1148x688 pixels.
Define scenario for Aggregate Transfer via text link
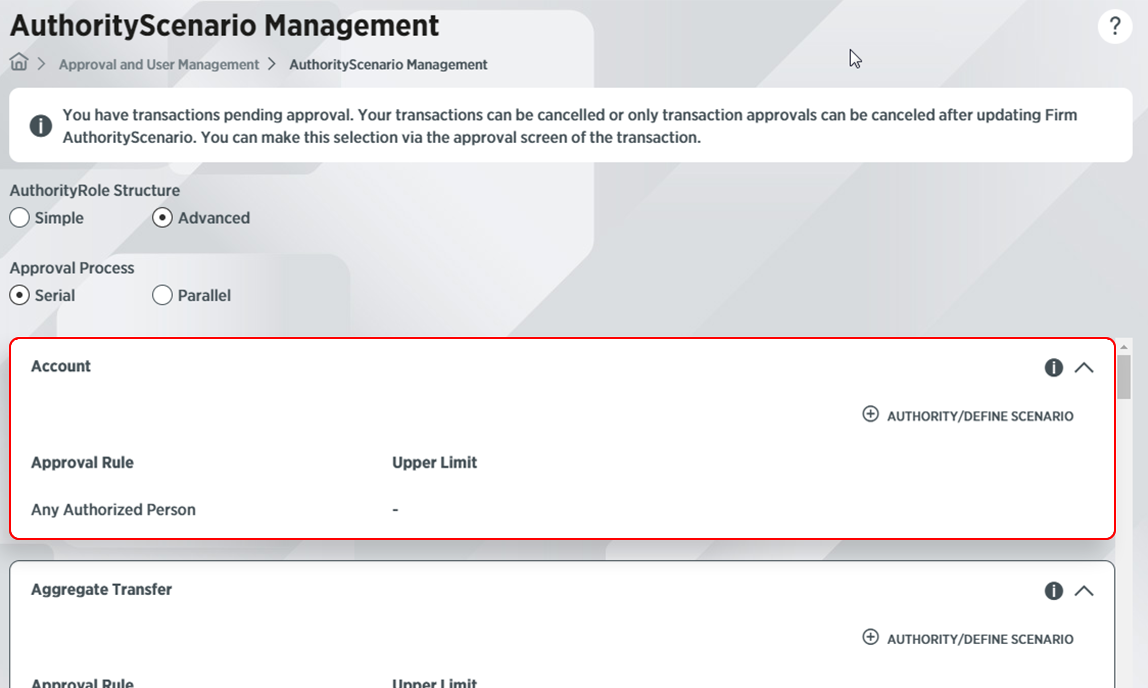[x=980, y=639]
